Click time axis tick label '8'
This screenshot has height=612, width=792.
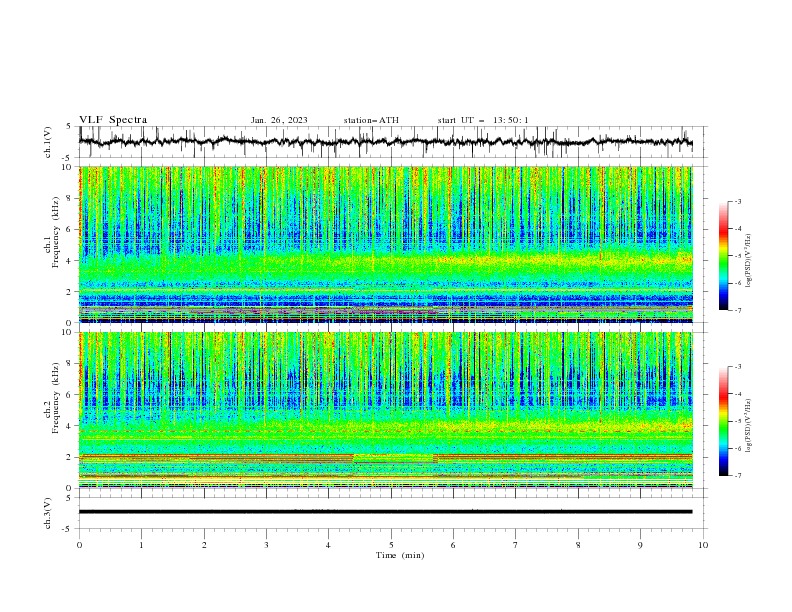(578, 545)
